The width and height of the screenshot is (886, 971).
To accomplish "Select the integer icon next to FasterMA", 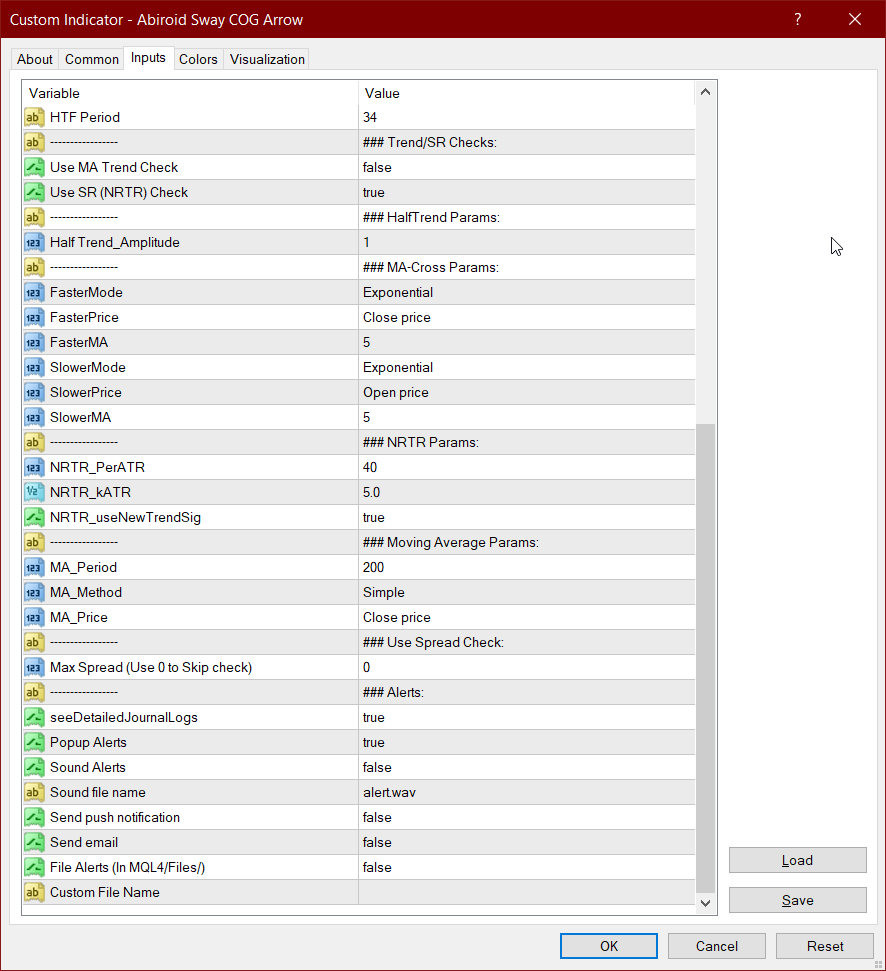I will point(34,342).
